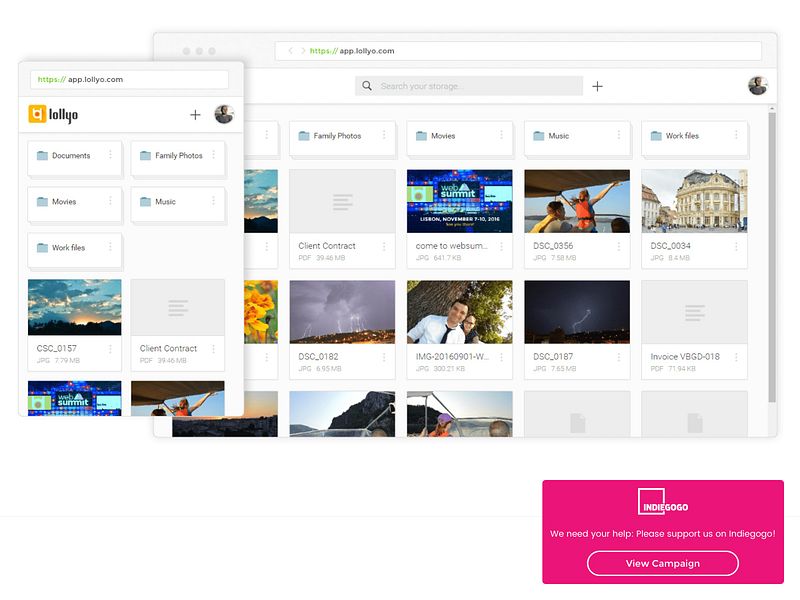Click the Indiegogo logo in pink banner

pos(663,502)
